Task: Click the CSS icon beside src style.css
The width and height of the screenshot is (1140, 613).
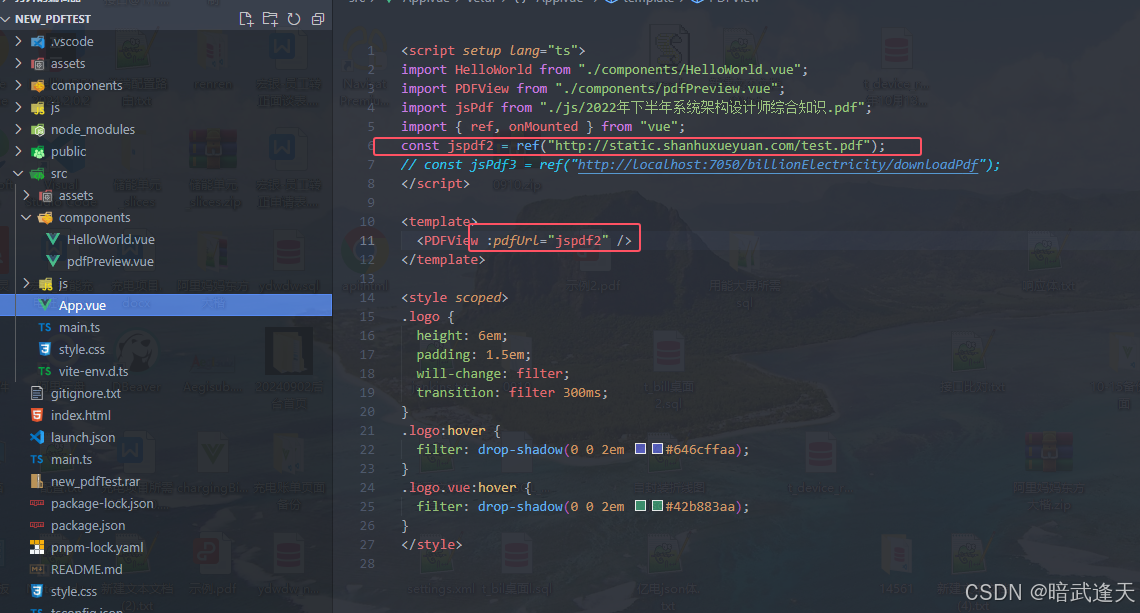Action: click(x=44, y=349)
